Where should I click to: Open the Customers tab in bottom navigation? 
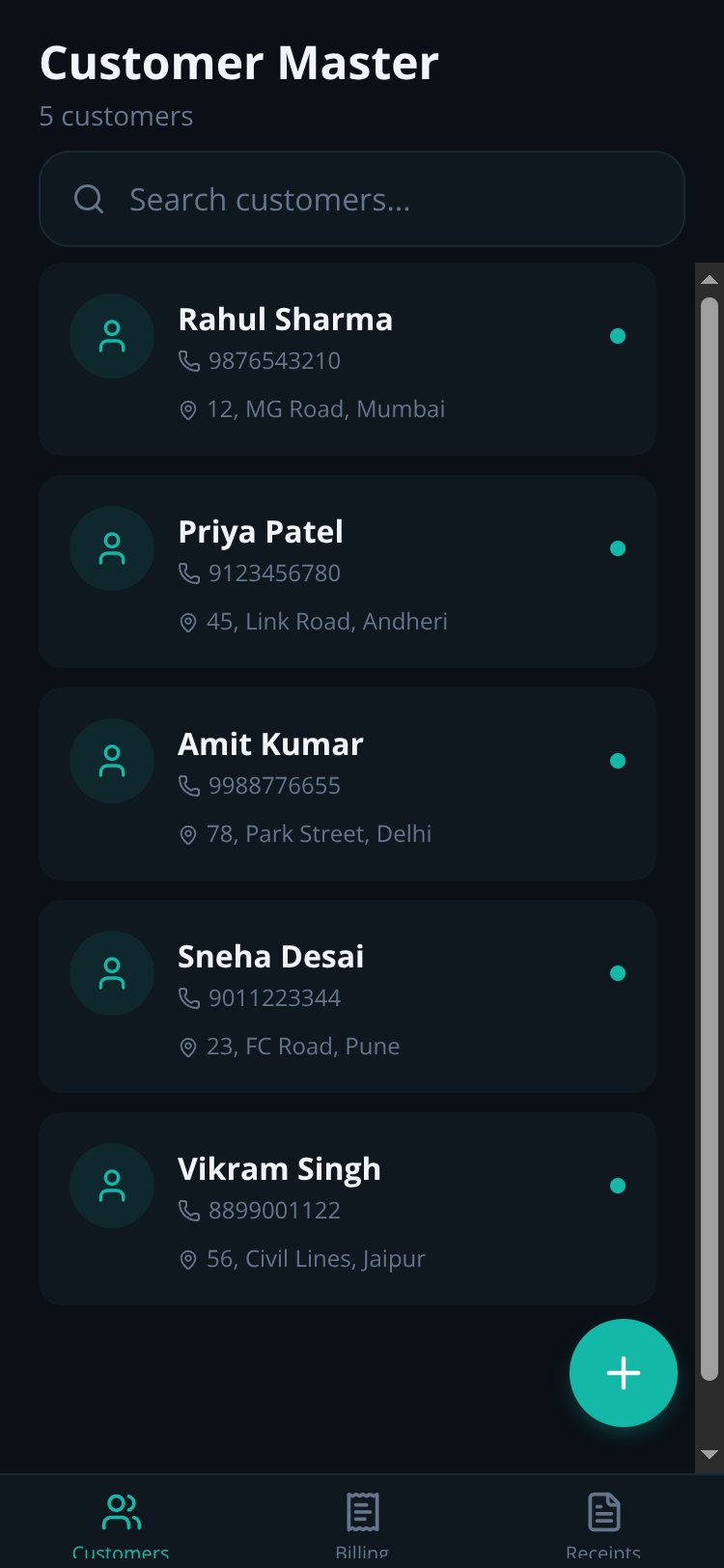(x=121, y=1526)
